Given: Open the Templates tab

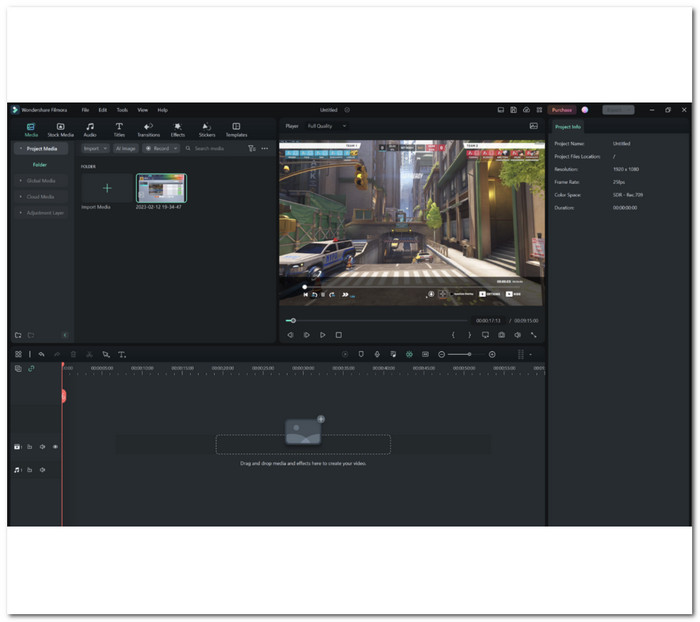Looking at the screenshot, I should pyautogui.click(x=236, y=130).
